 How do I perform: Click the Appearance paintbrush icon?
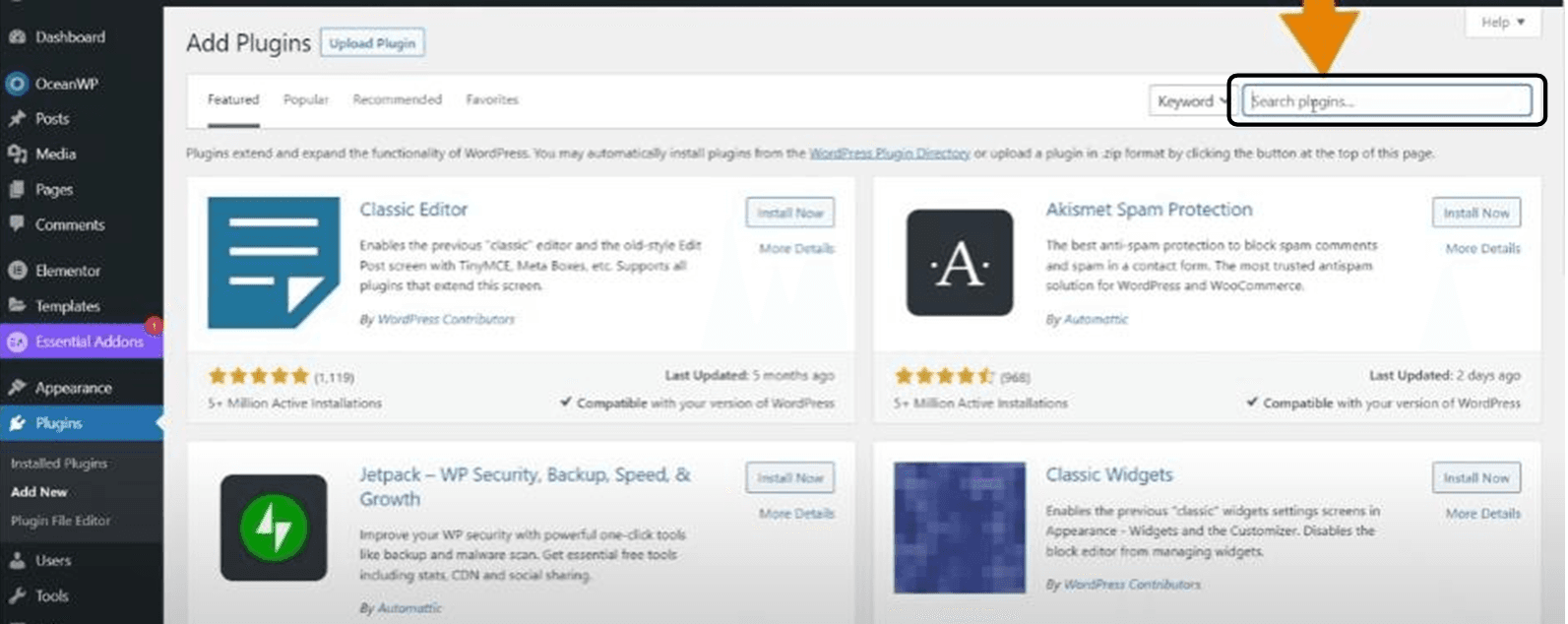pos(17,388)
